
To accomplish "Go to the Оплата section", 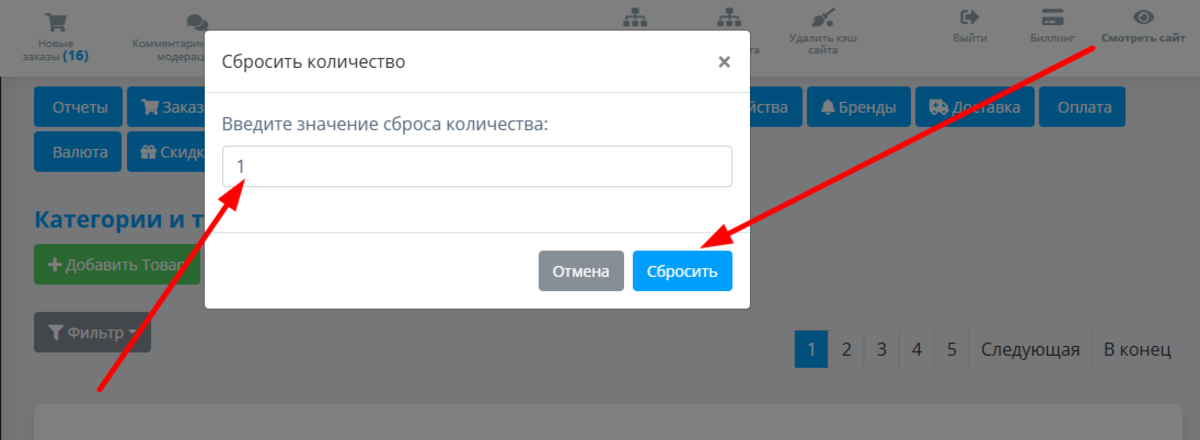I will tap(1082, 108).
